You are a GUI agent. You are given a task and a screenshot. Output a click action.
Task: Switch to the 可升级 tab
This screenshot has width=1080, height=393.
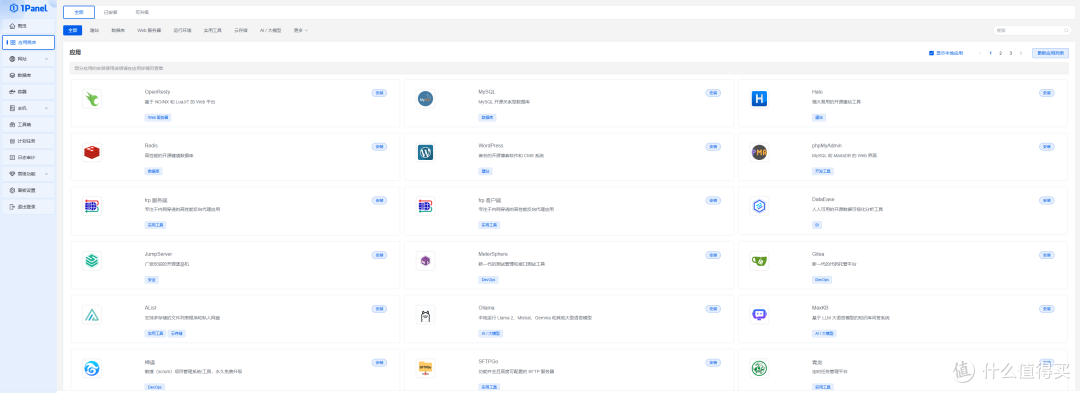142,12
